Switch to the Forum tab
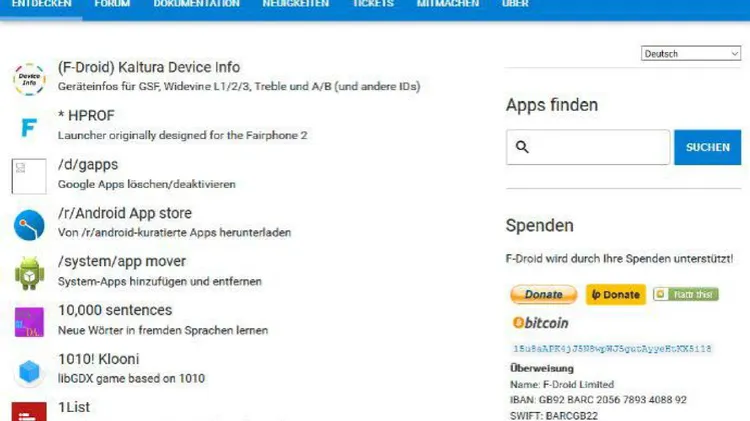 [x=112, y=4]
